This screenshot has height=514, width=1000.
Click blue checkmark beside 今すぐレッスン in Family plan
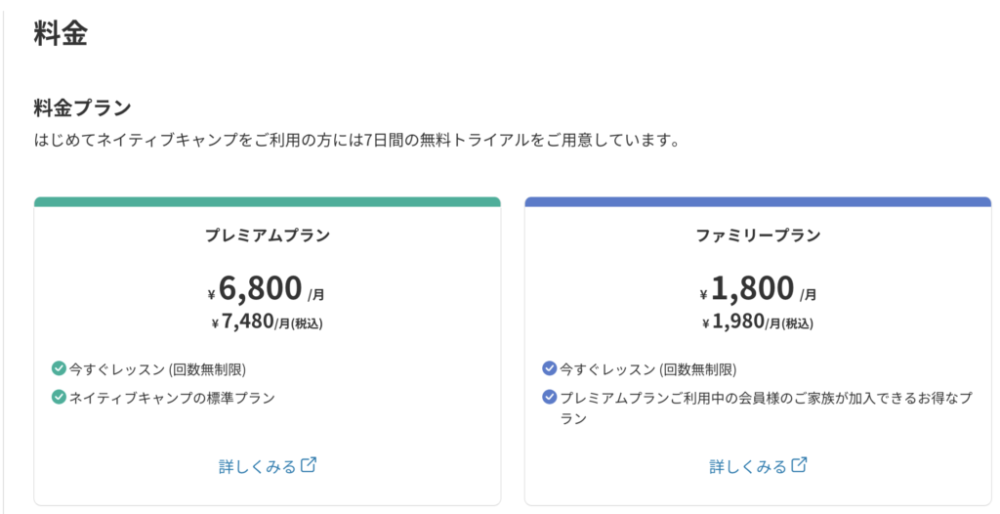[x=549, y=369]
